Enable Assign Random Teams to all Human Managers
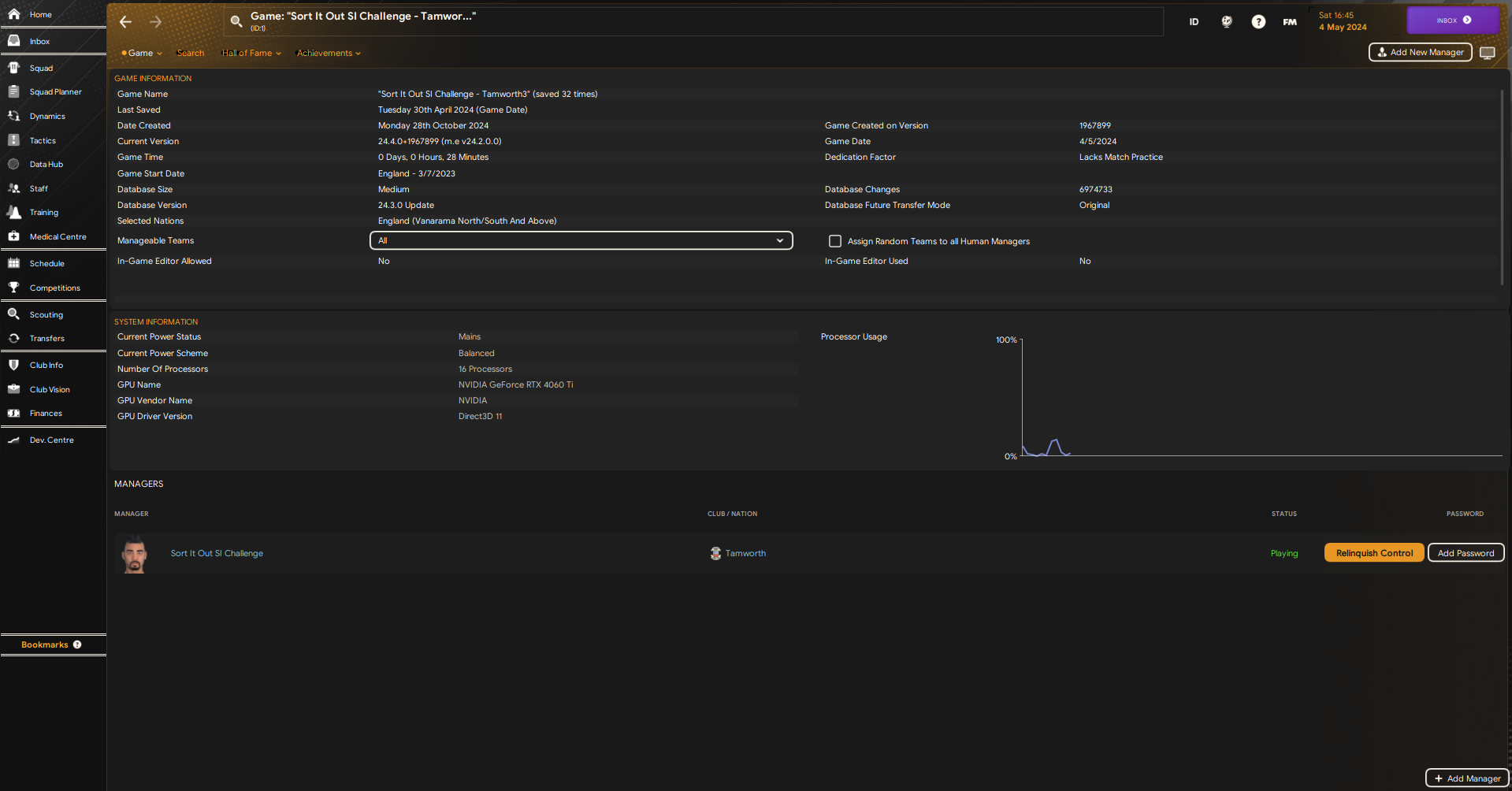 coord(835,241)
